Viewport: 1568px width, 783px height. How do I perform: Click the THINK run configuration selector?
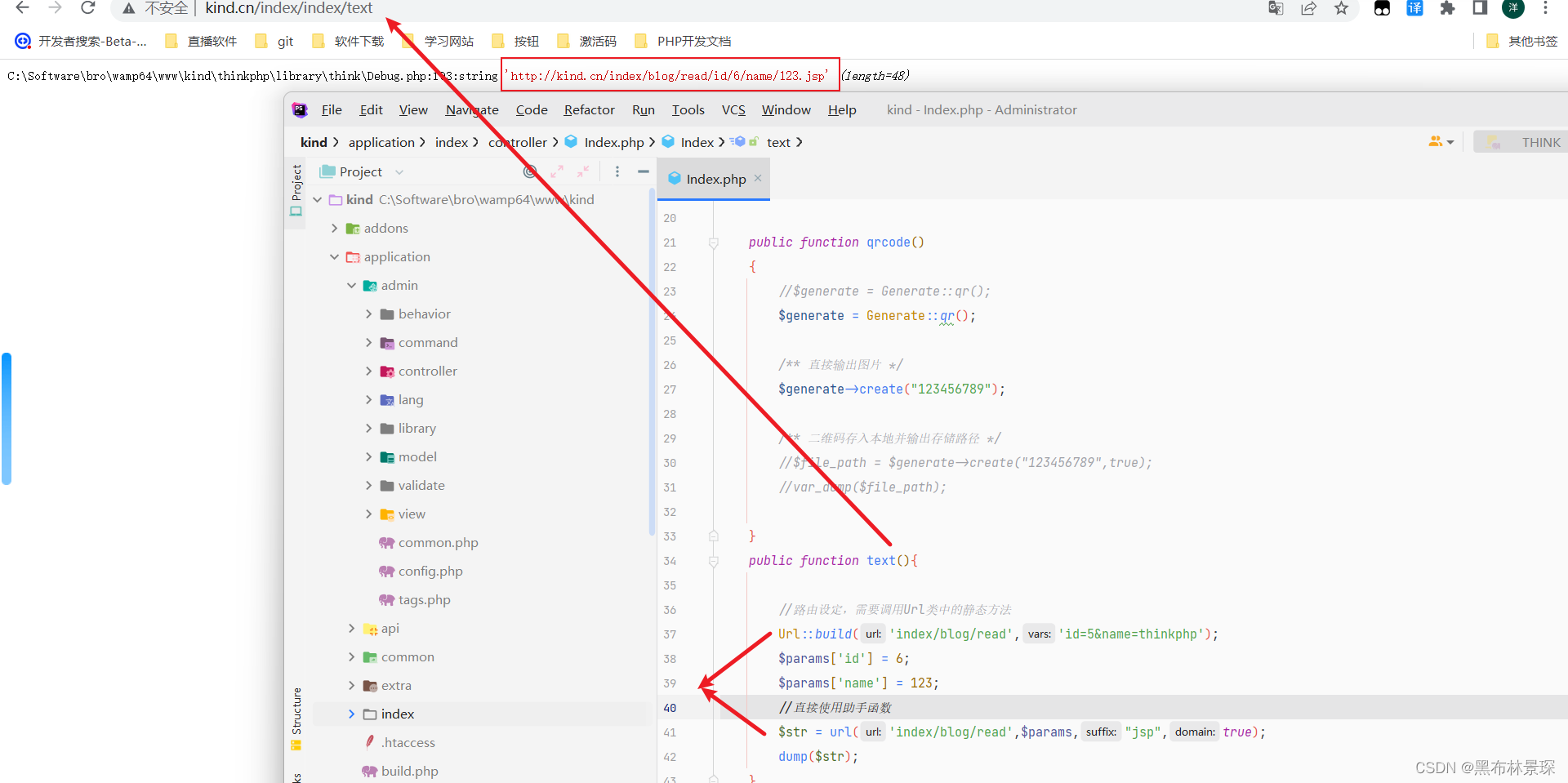1522,142
